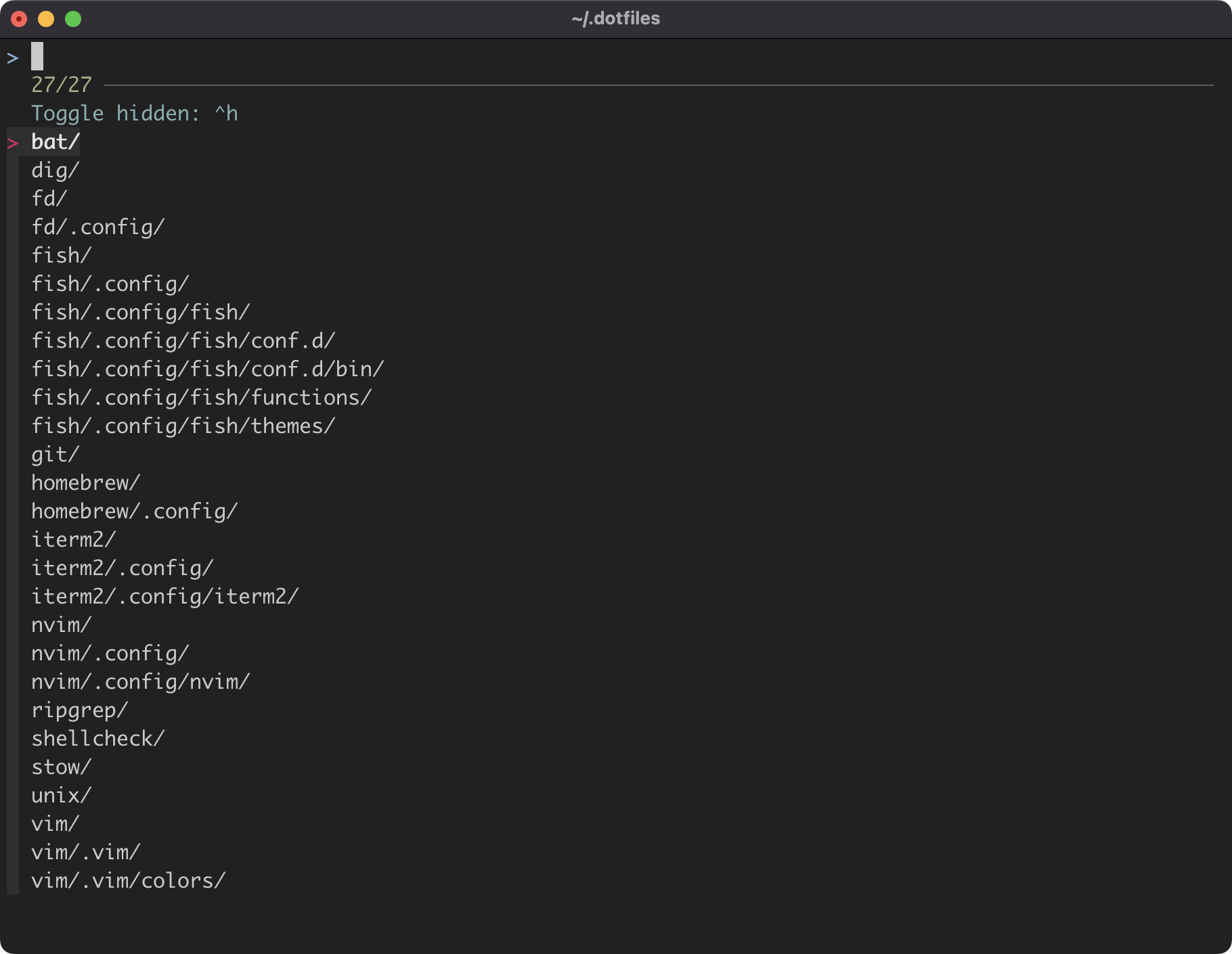The height and width of the screenshot is (954, 1232).
Task: Select the git/ directory entry
Action: [x=54, y=454]
